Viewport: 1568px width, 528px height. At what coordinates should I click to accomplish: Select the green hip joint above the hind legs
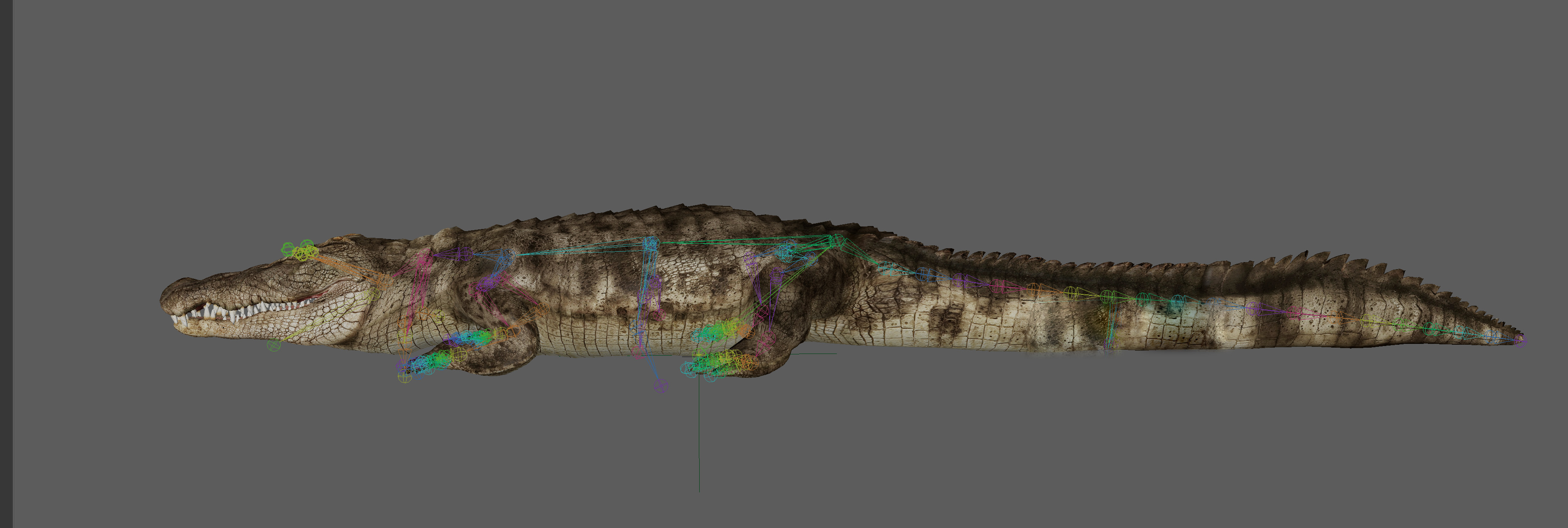(x=838, y=241)
